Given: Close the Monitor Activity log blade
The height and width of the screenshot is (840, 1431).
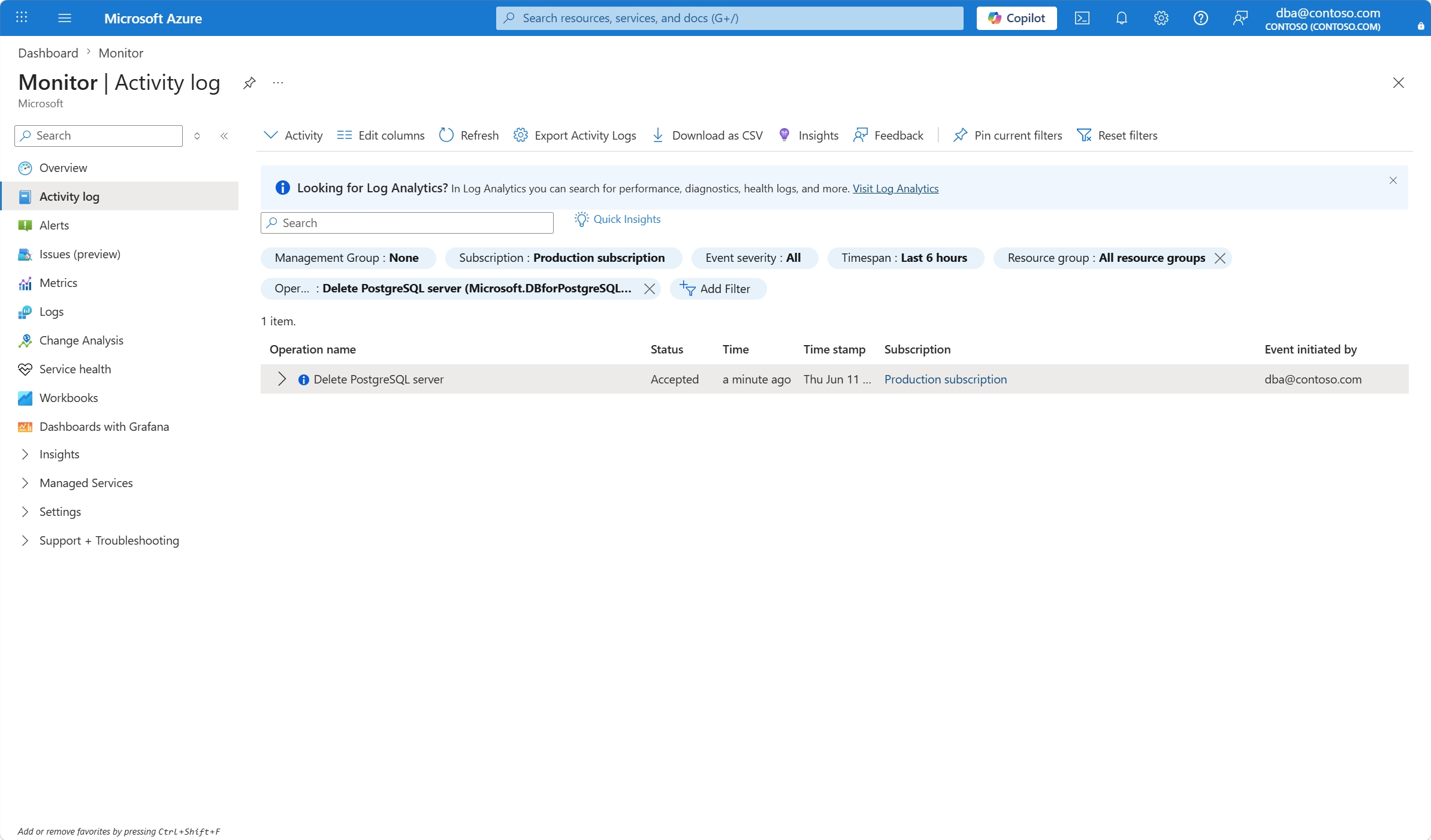Looking at the screenshot, I should pos(1398,83).
